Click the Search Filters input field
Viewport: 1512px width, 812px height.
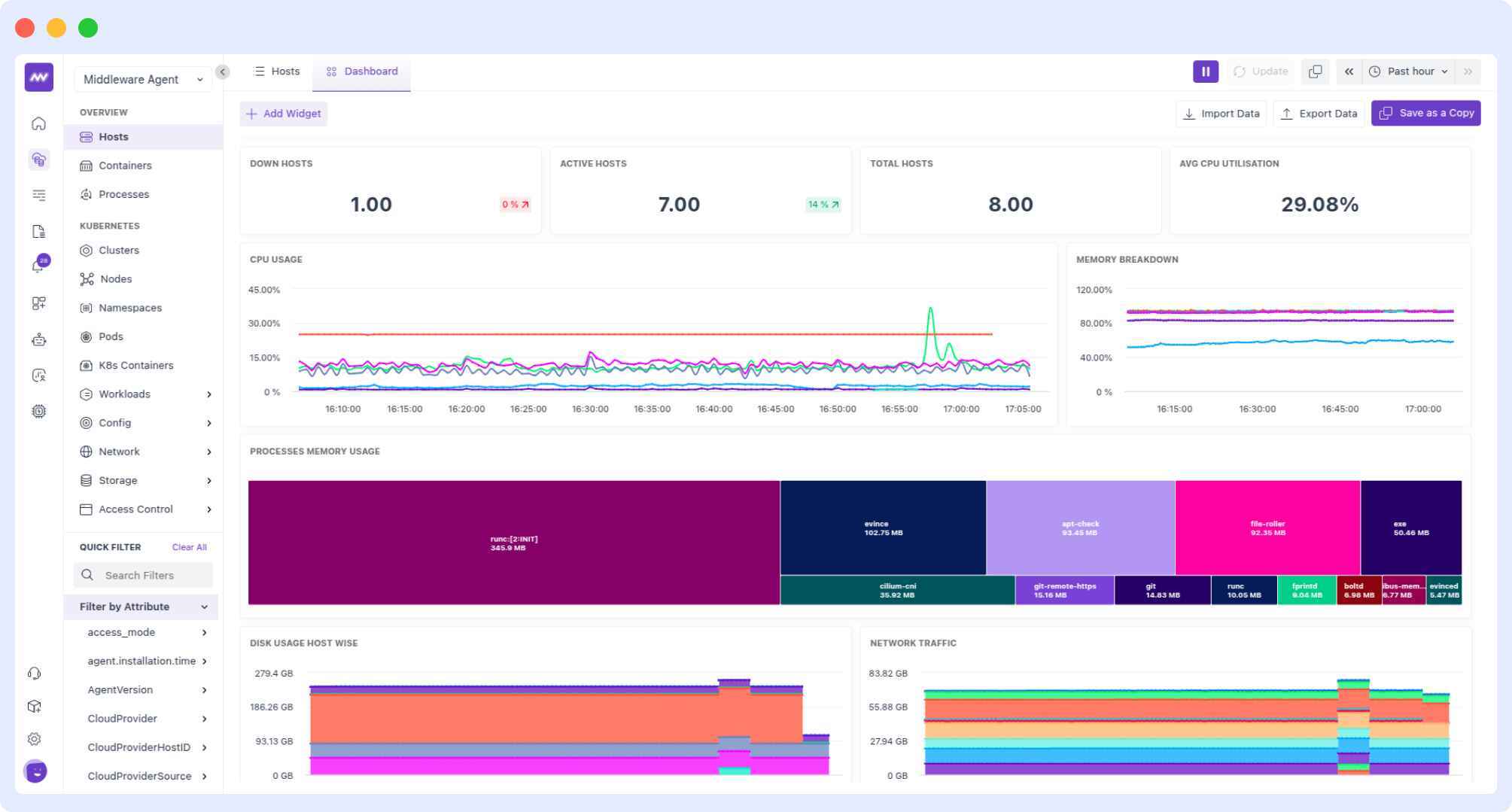point(142,575)
